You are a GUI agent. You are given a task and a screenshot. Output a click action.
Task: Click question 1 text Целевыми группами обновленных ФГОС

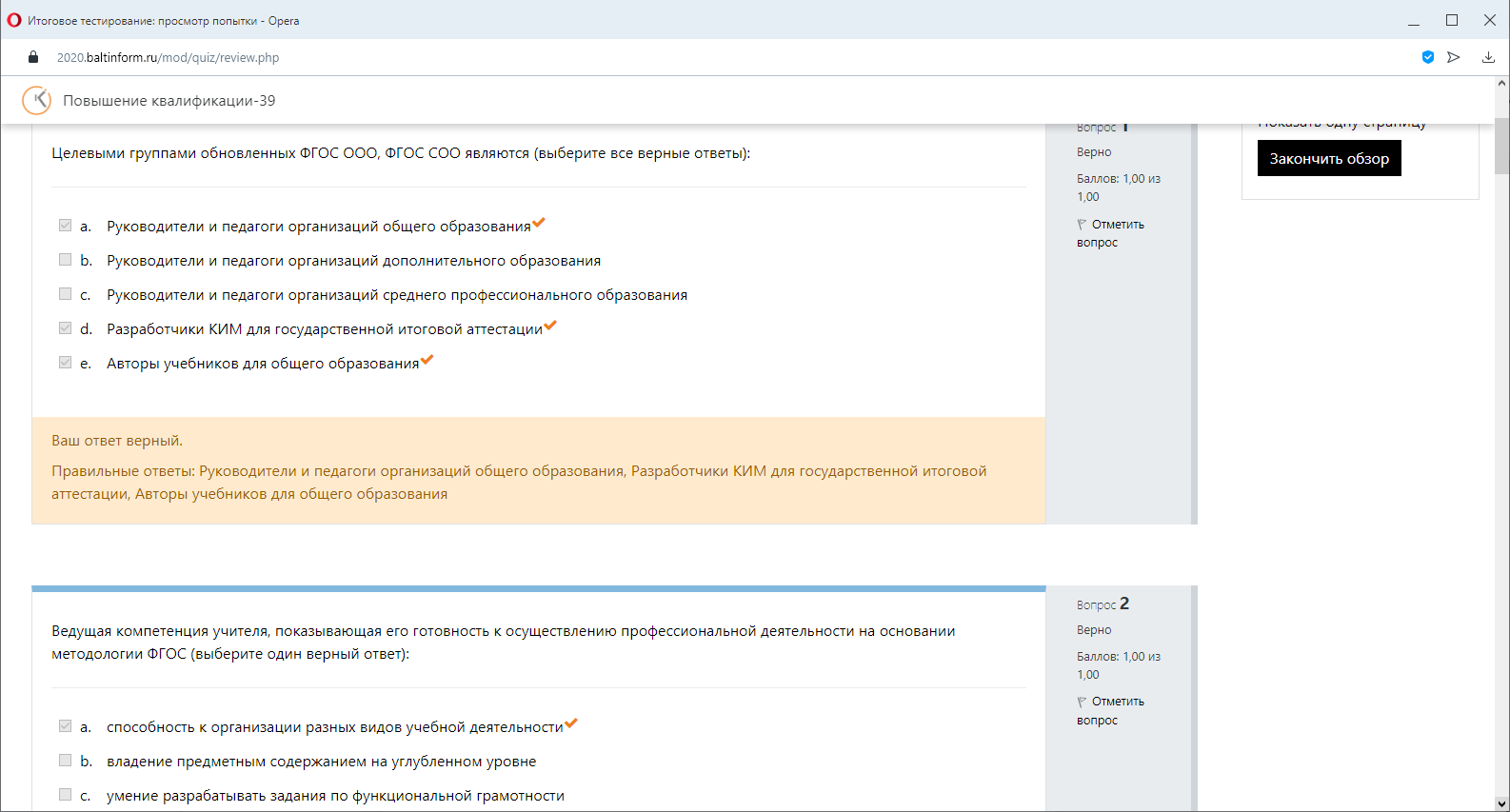(401, 153)
